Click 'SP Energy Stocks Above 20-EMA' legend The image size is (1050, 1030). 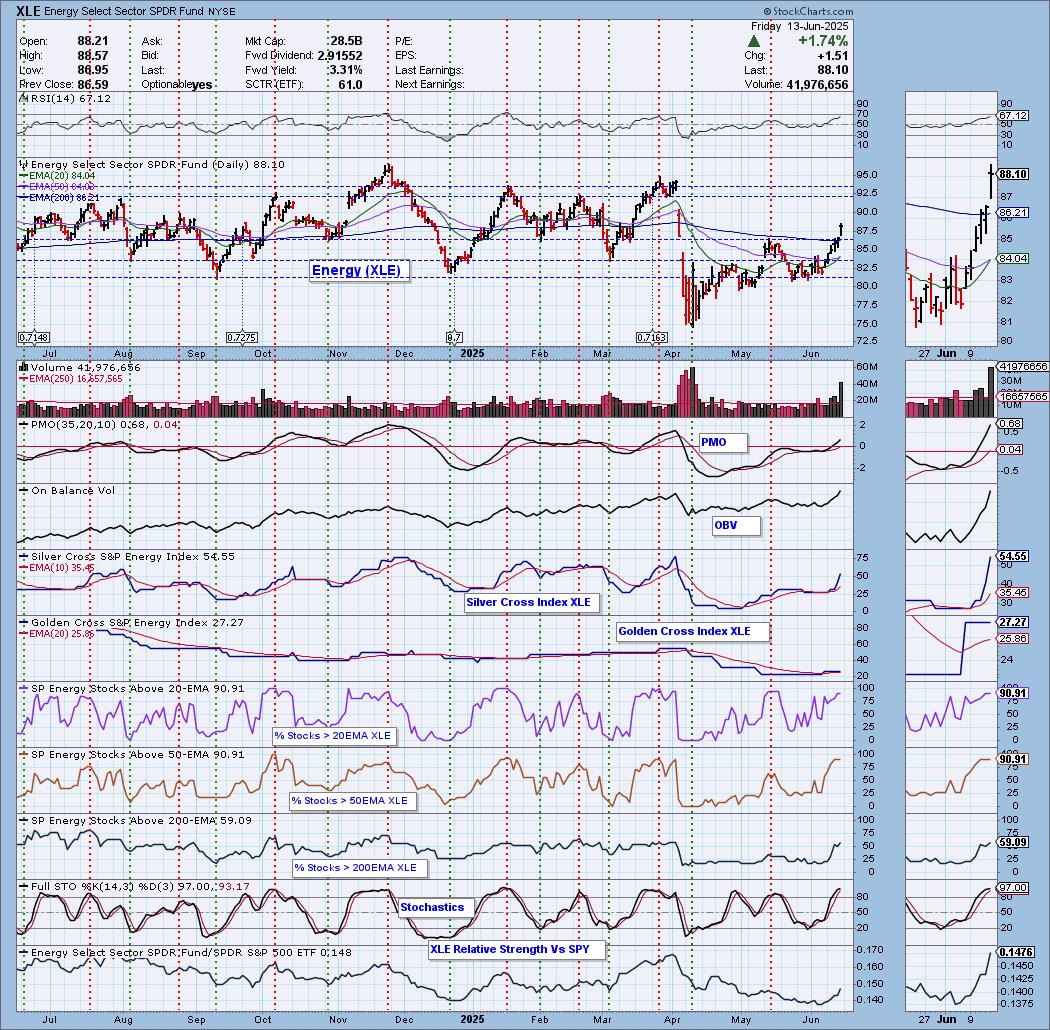(133, 688)
